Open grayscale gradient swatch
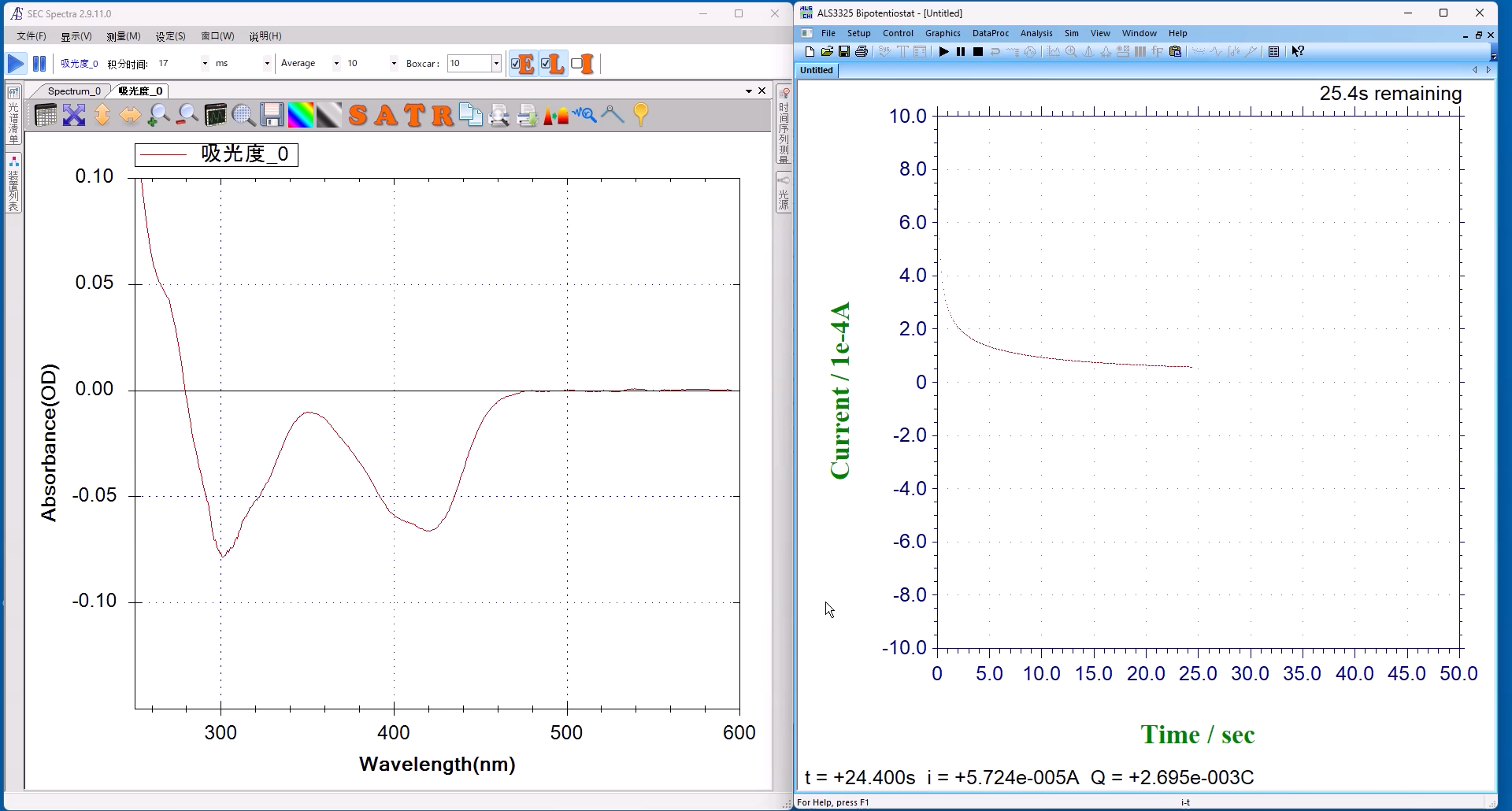 point(329,115)
